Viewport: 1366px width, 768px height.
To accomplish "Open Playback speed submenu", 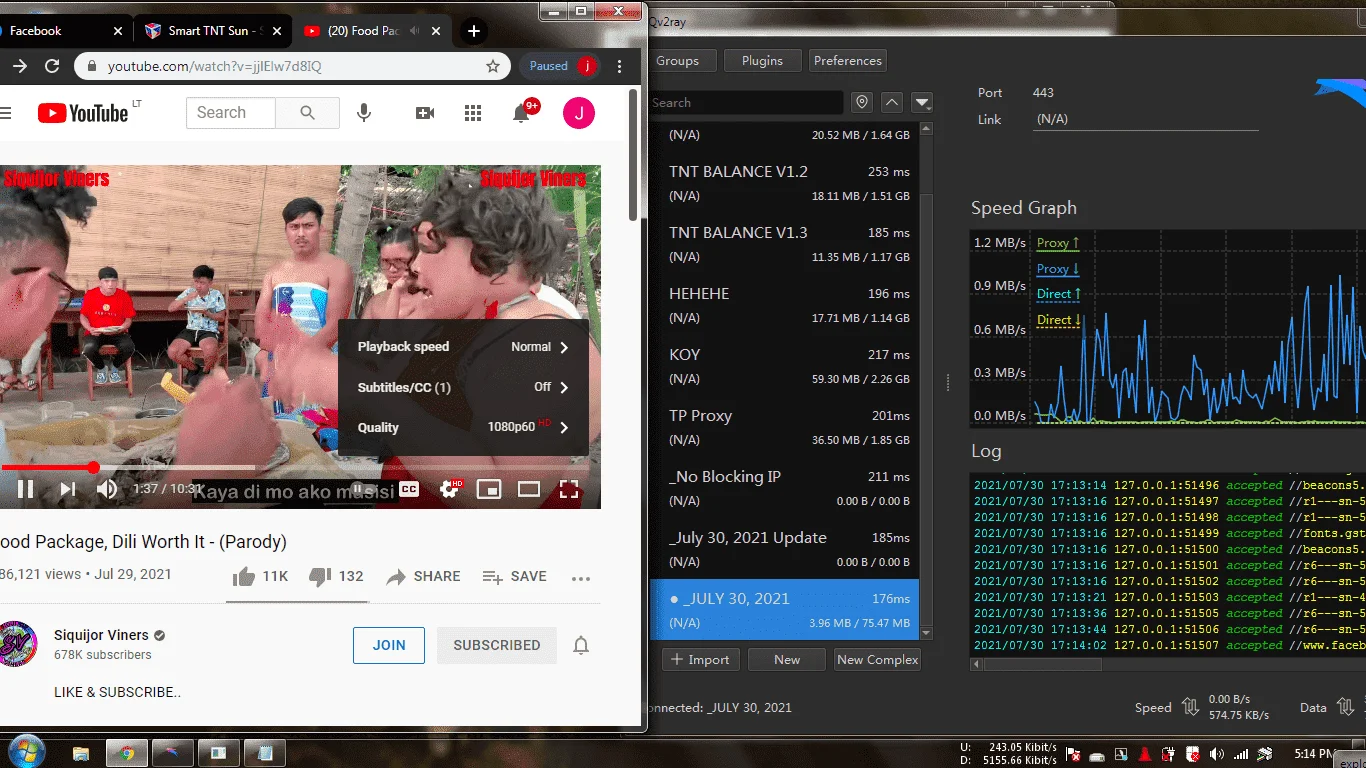I will (x=463, y=347).
